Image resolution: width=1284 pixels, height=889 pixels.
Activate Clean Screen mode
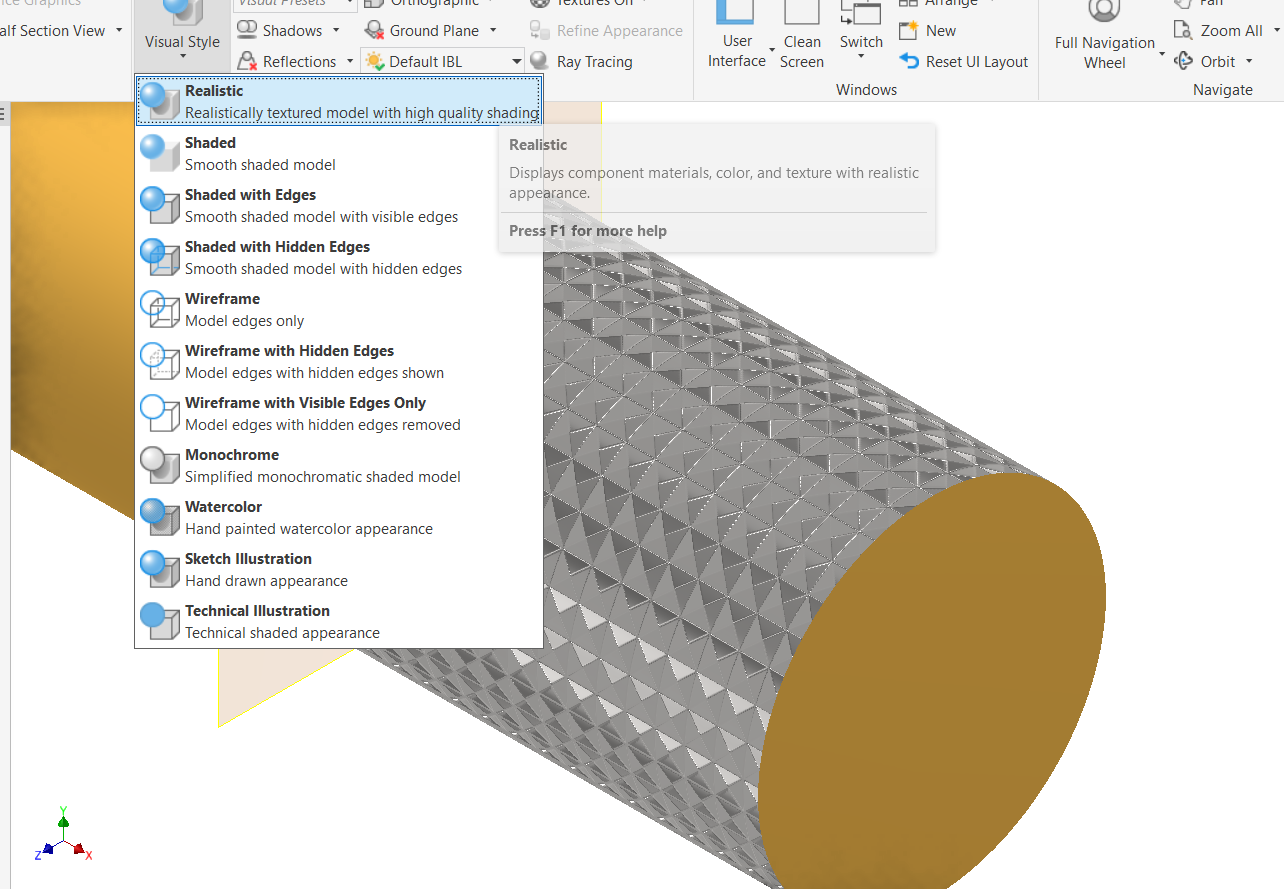(x=802, y=36)
